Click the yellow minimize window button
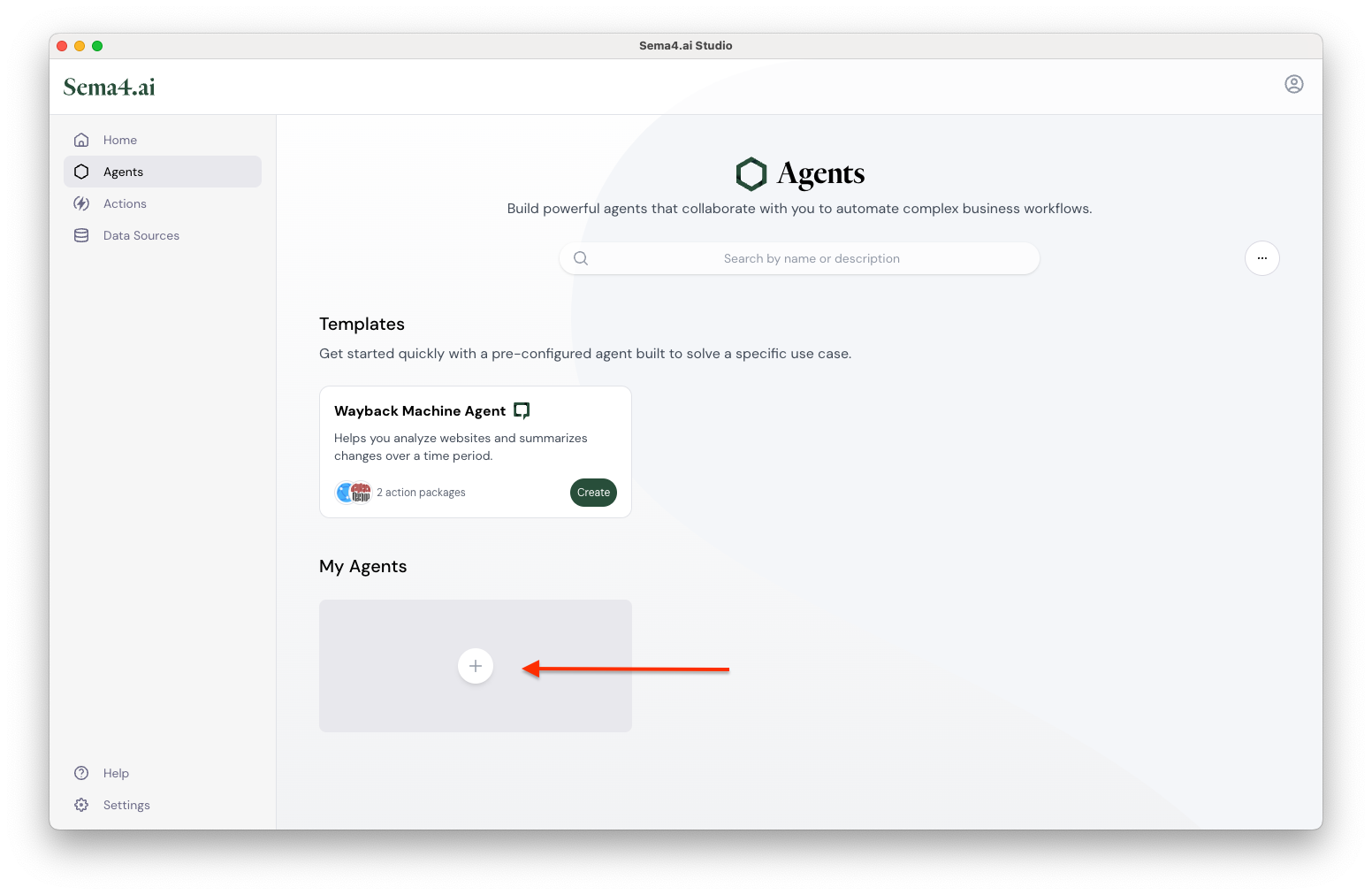 (x=80, y=46)
